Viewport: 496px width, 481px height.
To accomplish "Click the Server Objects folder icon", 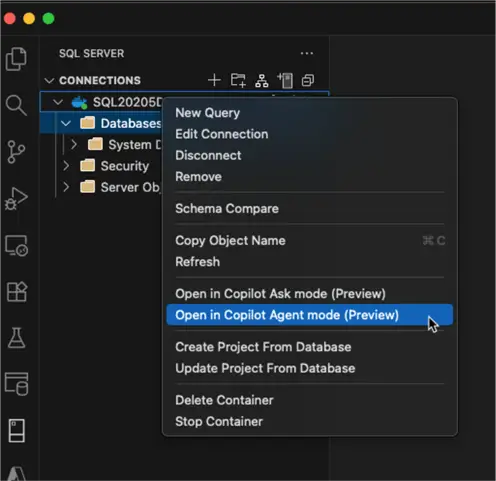I will coord(88,187).
